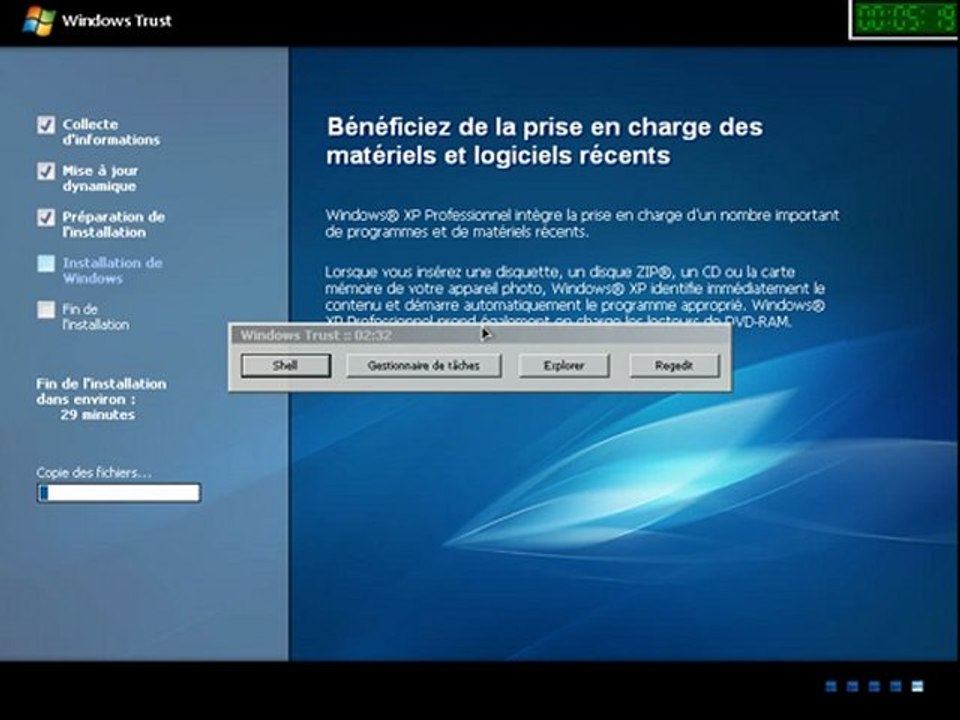Click the "Préparation de l'installation" label
Image resolution: width=960 pixels, height=720 pixels.
pyautogui.click(x=113, y=225)
